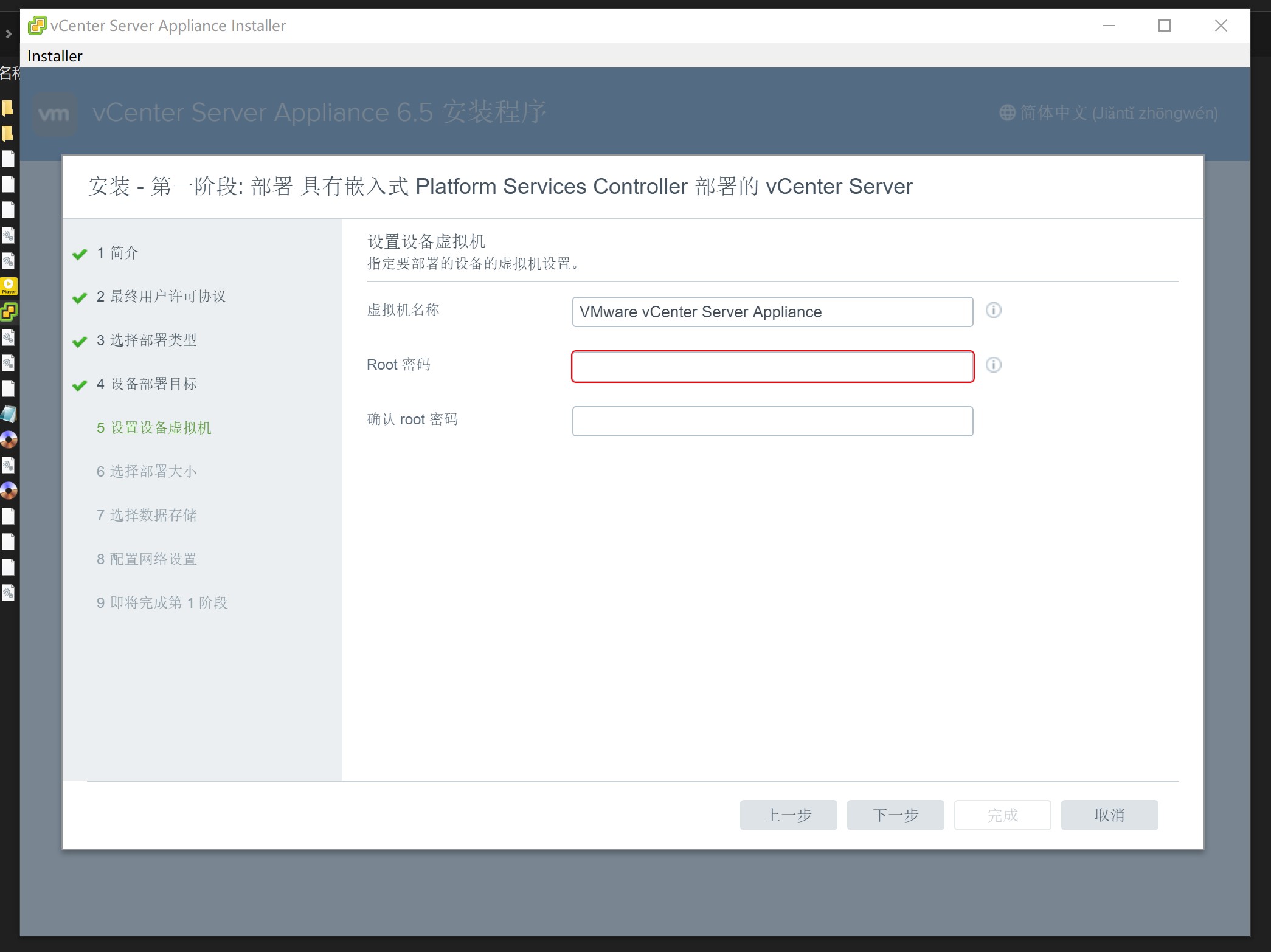Click the globe icon next to 简体中文
Image resolution: width=1271 pixels, height=952 pixels.
[x=1007, y=112]
